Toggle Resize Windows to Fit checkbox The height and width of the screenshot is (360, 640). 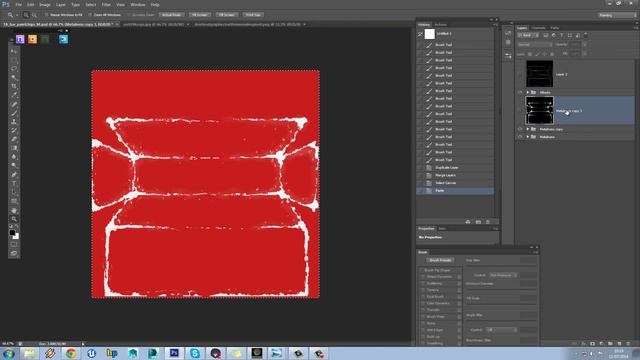(x=46, y=15)
